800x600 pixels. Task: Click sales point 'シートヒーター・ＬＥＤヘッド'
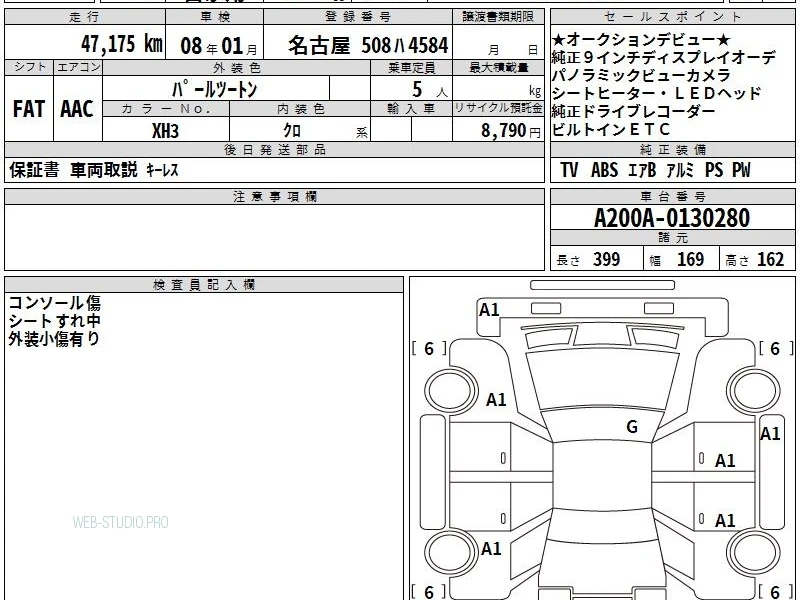[x=657, y=93]
